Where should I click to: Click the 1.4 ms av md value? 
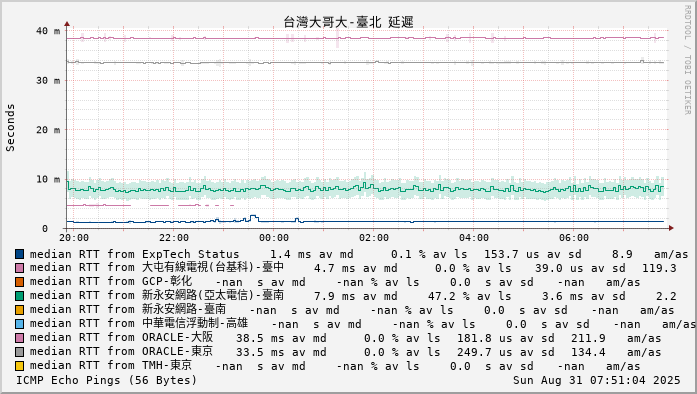coord(312,254)
